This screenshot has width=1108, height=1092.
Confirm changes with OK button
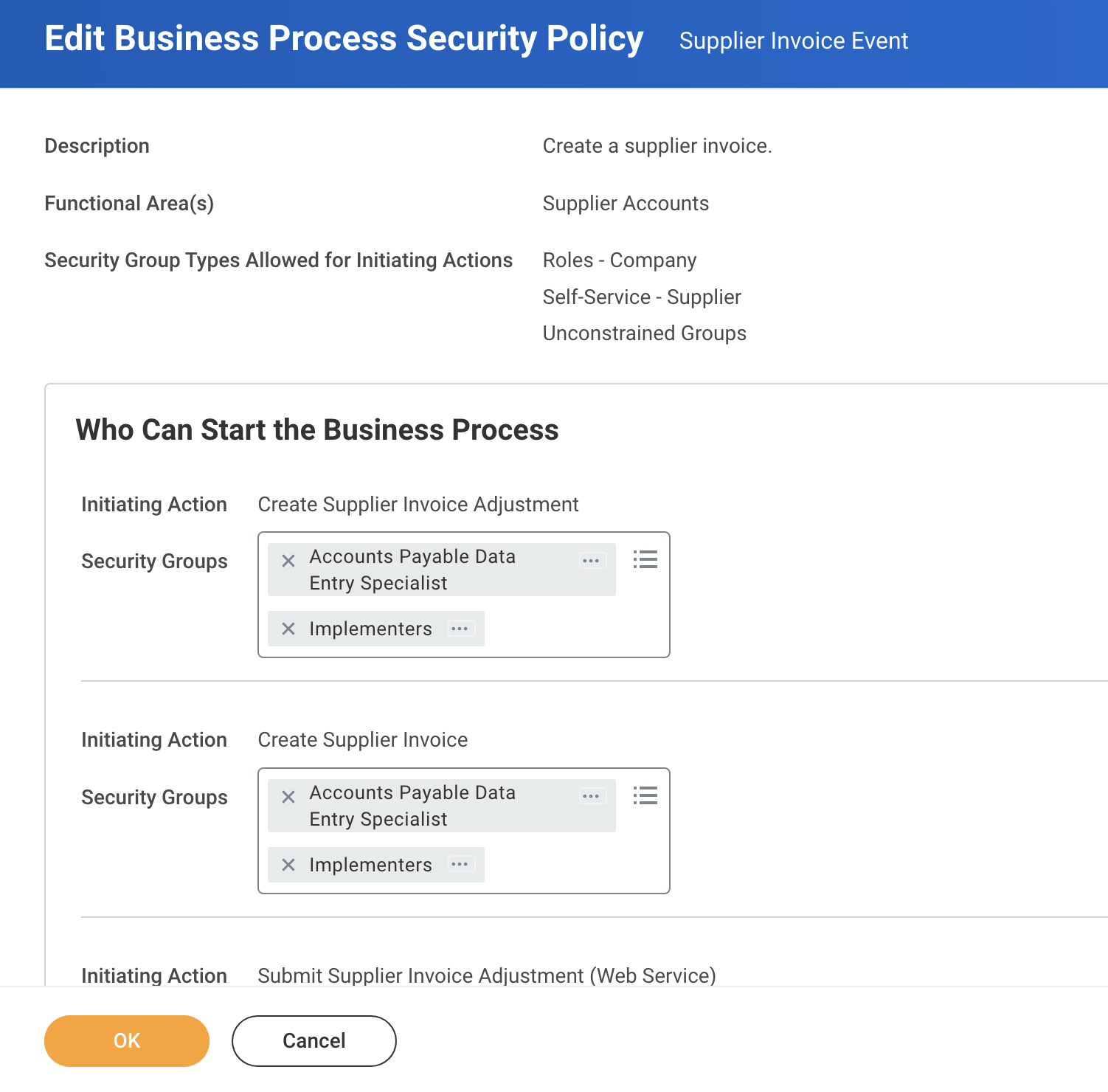pos(126,1040)
